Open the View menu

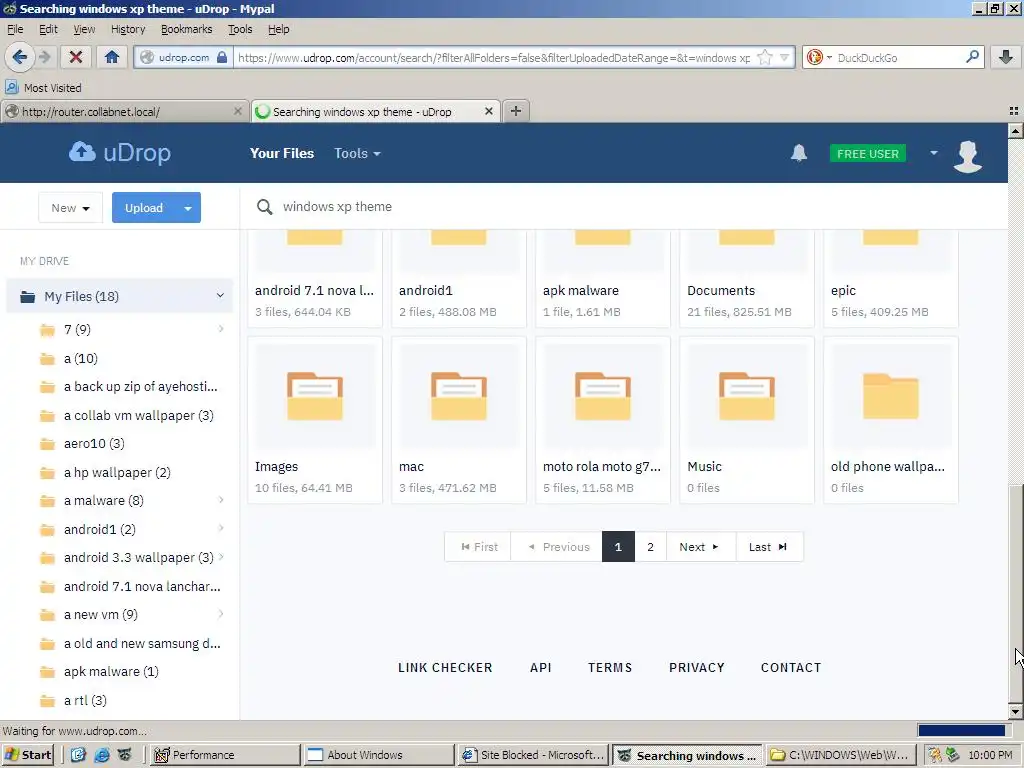pyautogui.click(x=84, y=29)
